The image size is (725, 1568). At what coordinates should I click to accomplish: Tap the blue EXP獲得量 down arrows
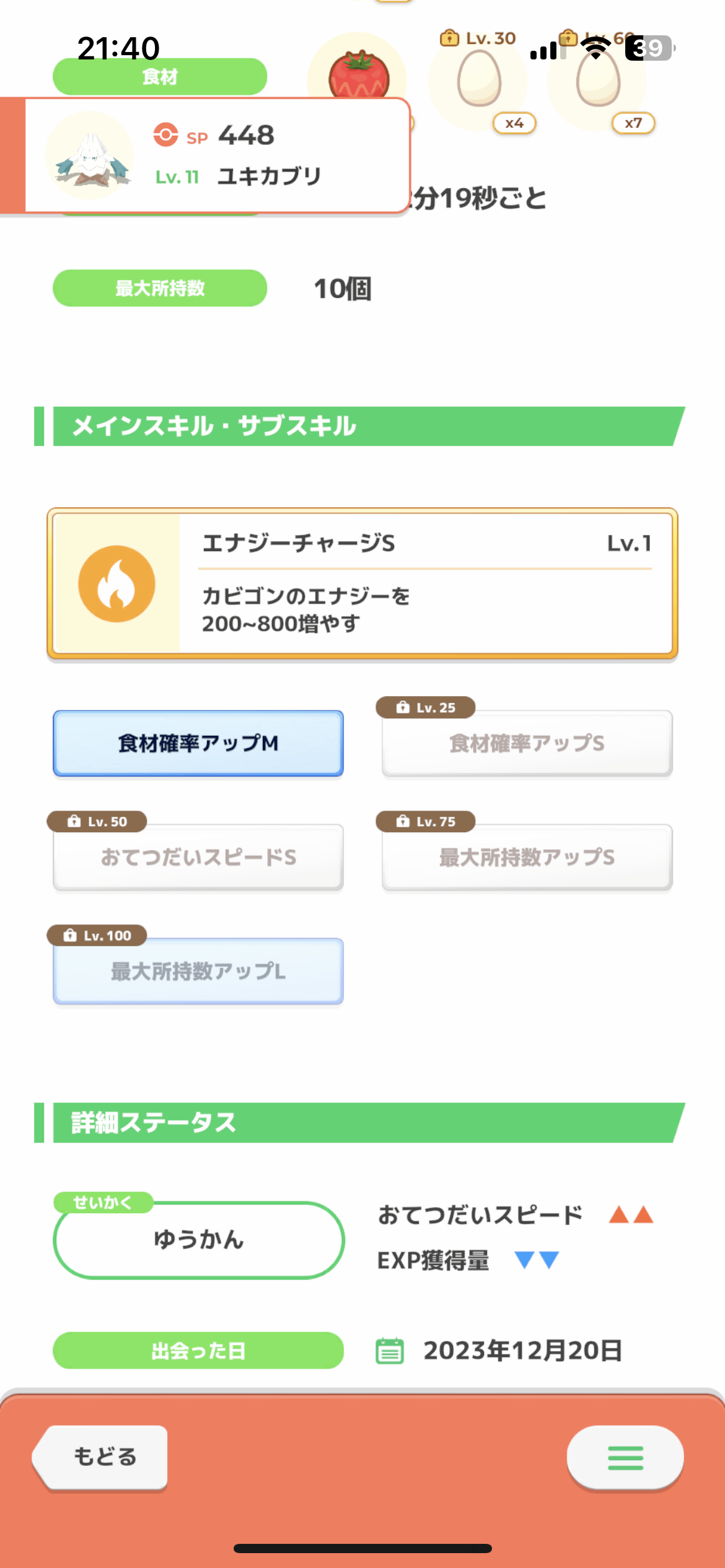[x=537, y=1260]
